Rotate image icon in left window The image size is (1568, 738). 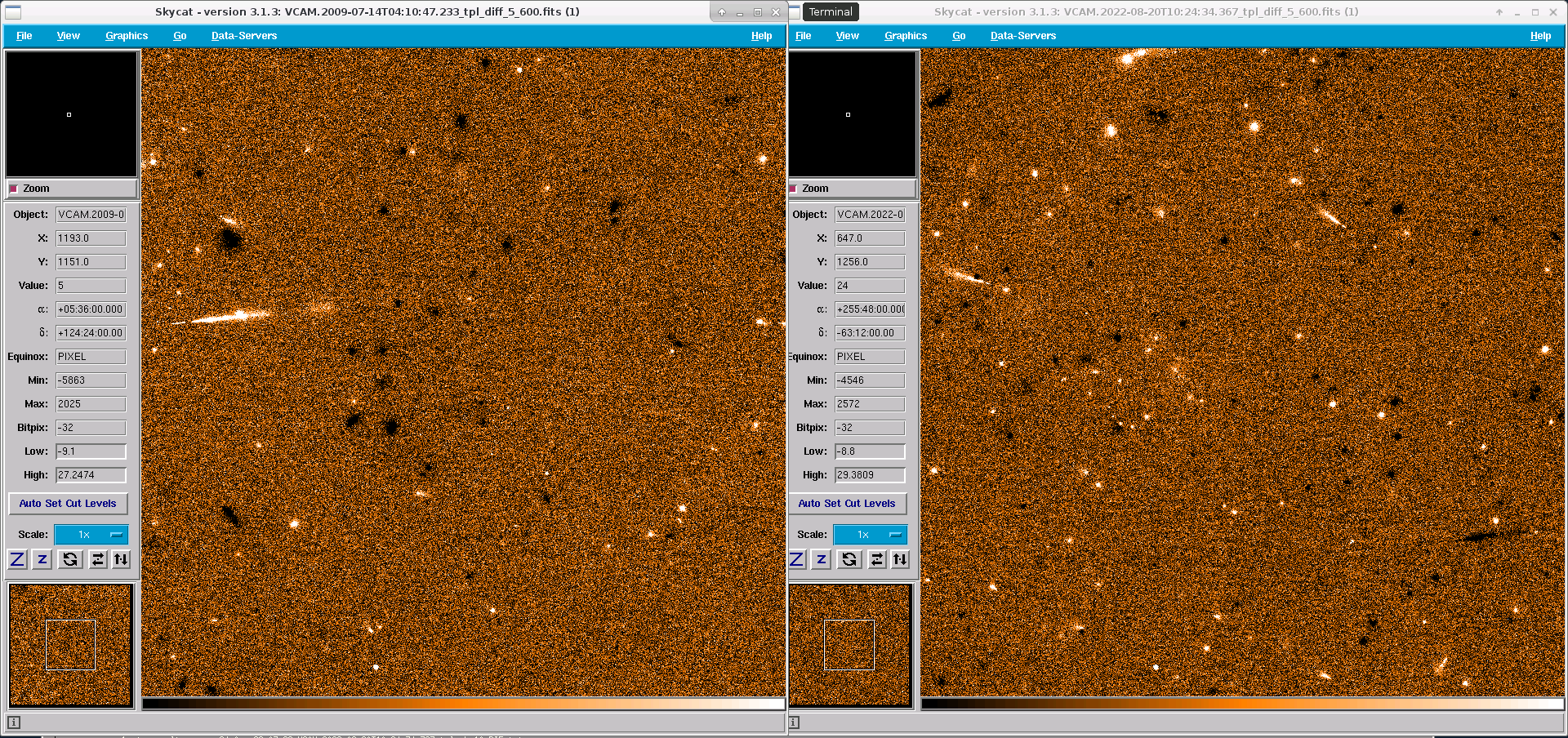tap(70, 559)
